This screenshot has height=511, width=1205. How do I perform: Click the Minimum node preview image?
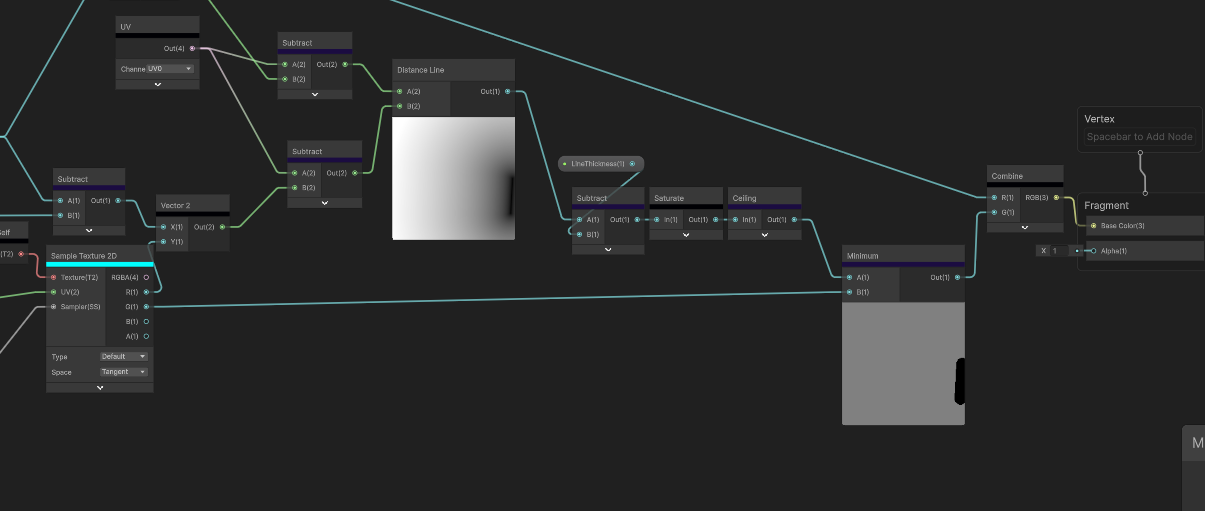(903, 364)
